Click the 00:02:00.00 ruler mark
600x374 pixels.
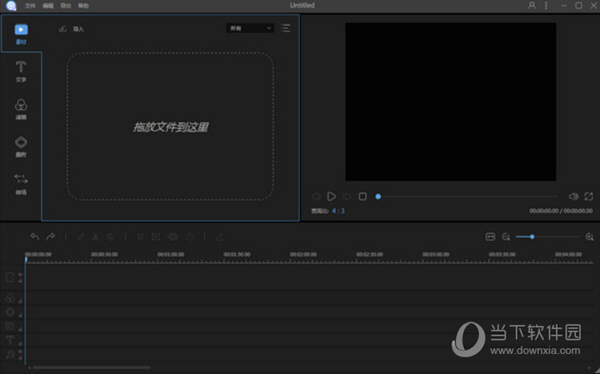point(303,254)
